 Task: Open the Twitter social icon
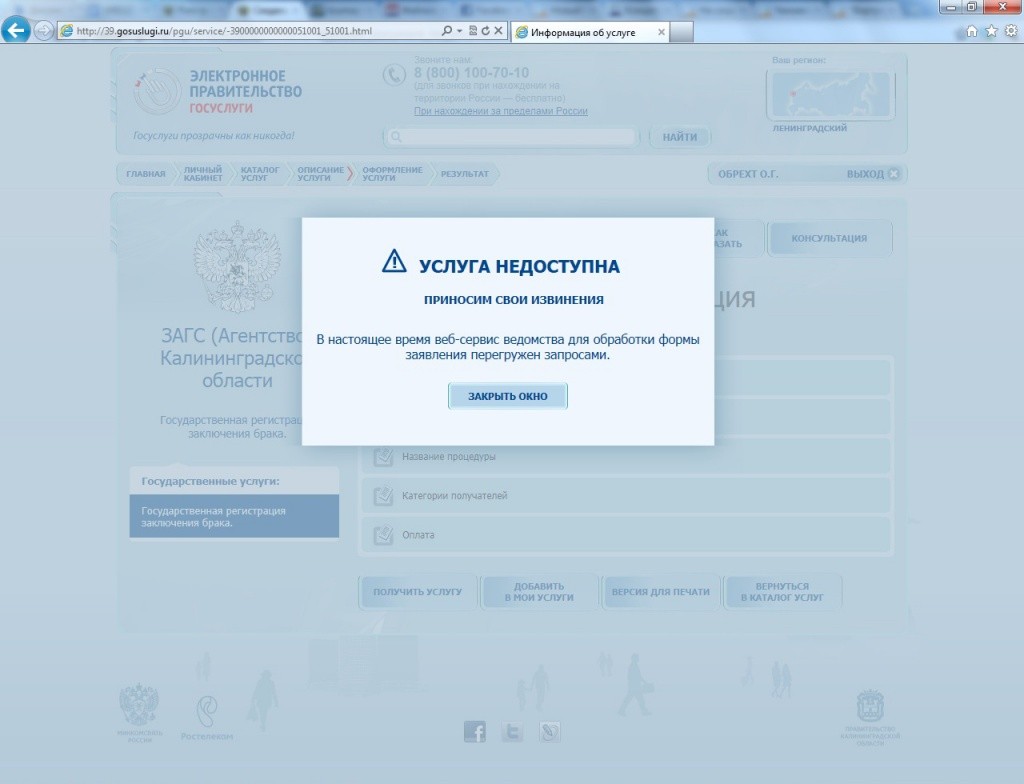coord(512,732)
